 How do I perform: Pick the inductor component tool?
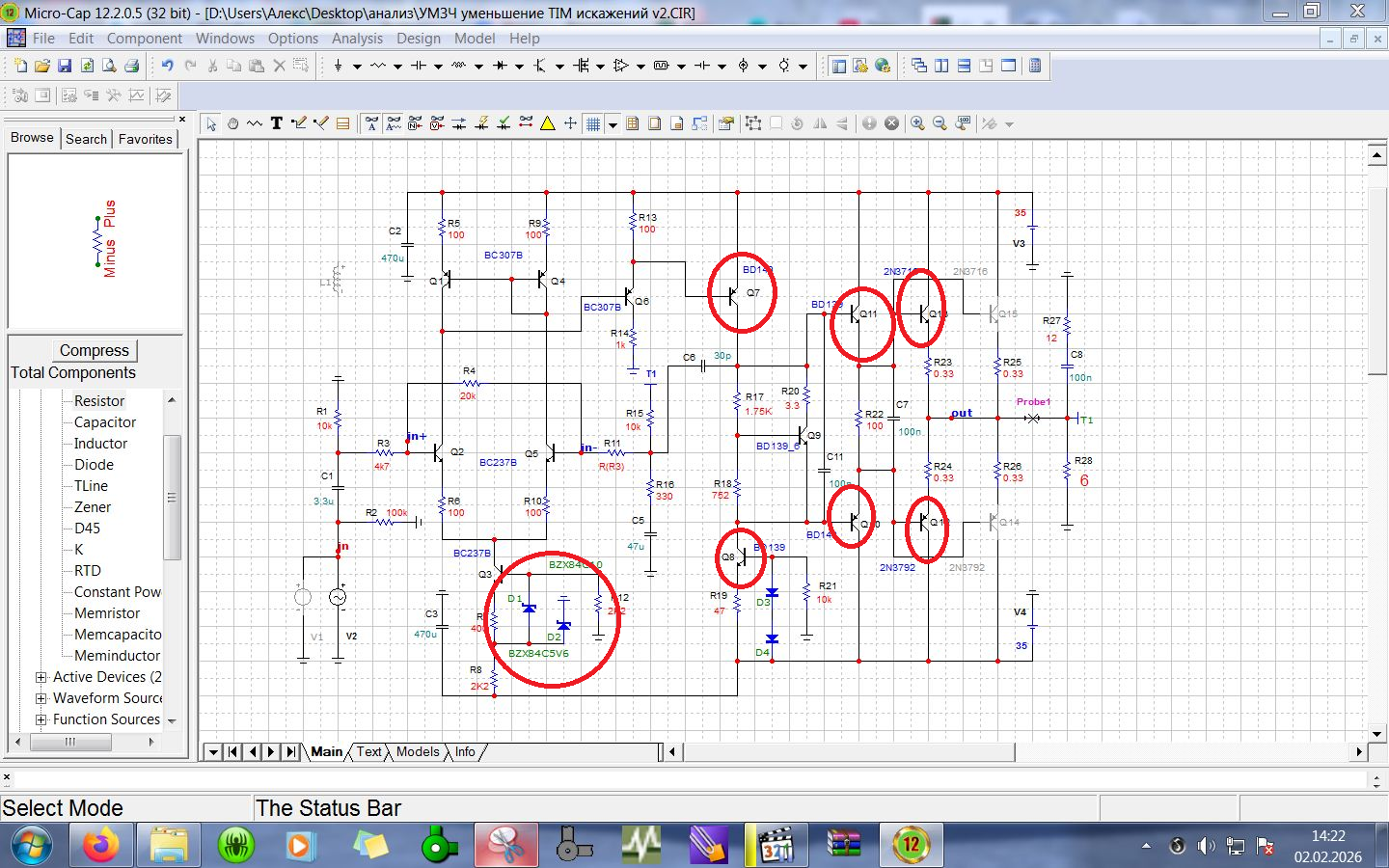[459, 66]
